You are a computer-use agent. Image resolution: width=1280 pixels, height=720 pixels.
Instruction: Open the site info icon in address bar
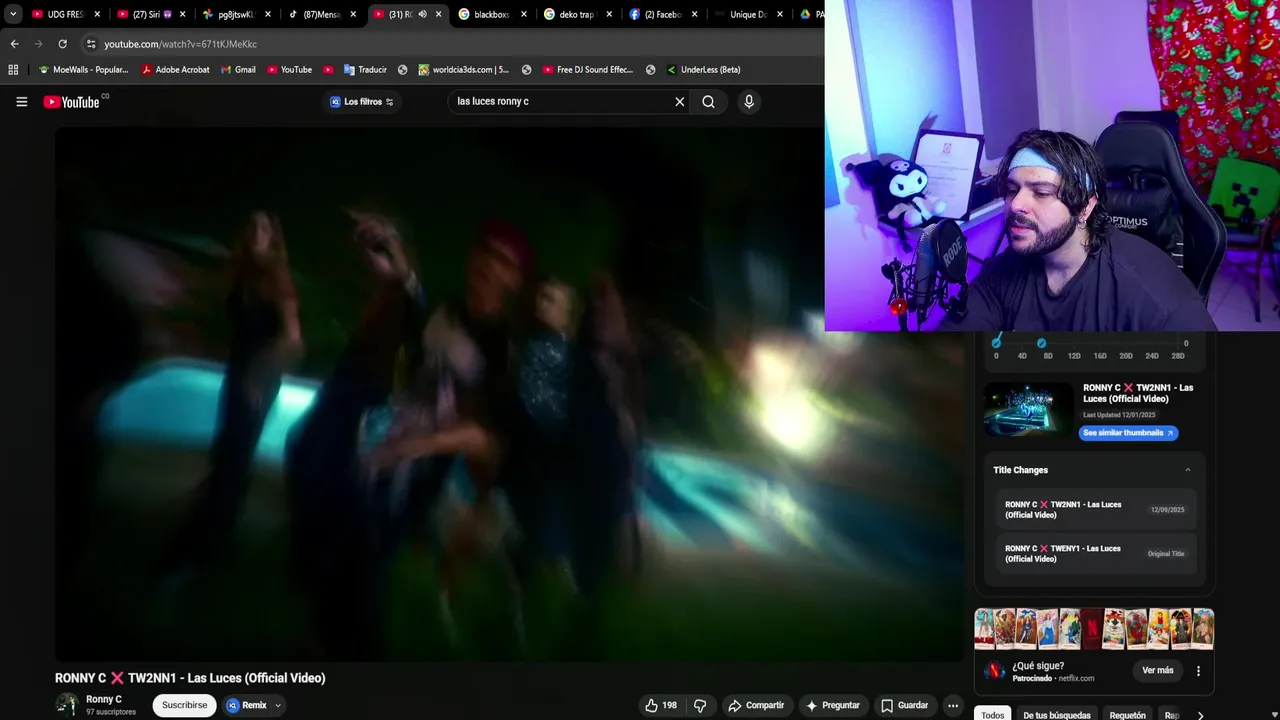tap(91, 44)
